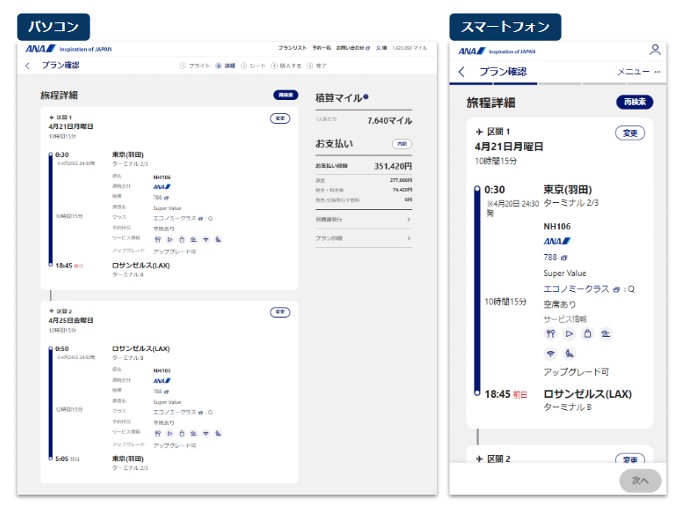Click the 次へ button on the smartphone view
Screen dimensions: 690x512
pos(640,481)
